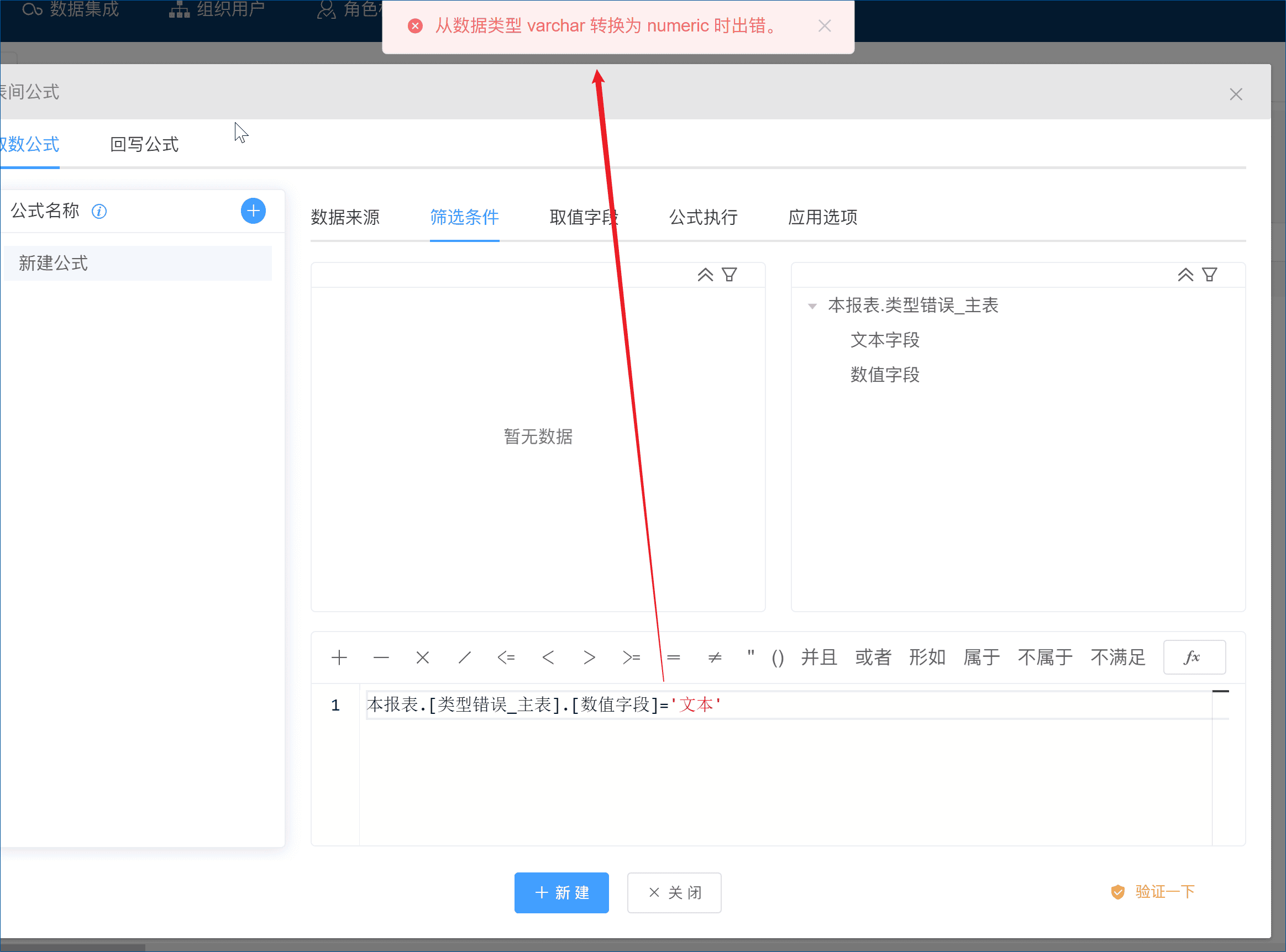Screen dimensions: 1286x952
Task: Open the 取值字段 tab
Action: coord(584,217)
